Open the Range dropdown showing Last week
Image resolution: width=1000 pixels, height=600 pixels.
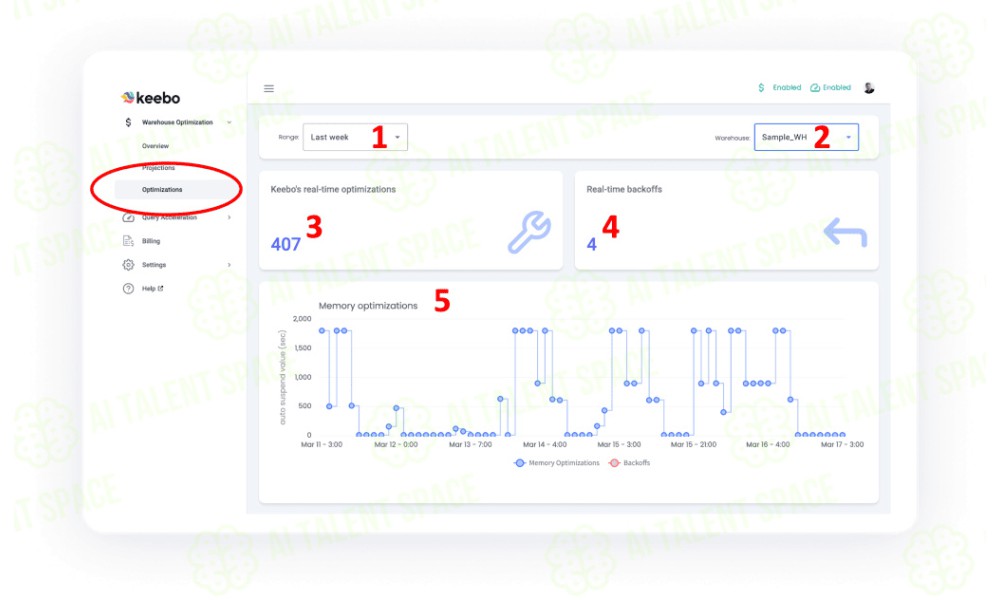click(355, 137)
